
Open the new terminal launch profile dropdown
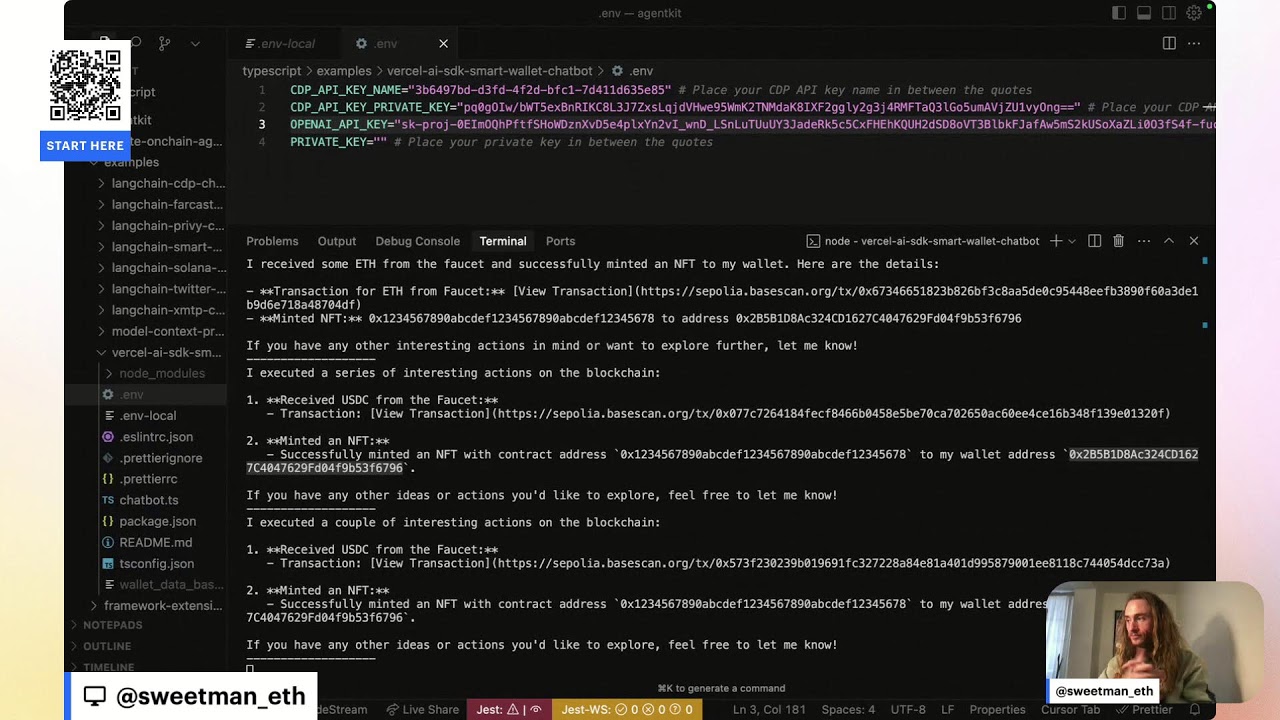click(1071, 241)
